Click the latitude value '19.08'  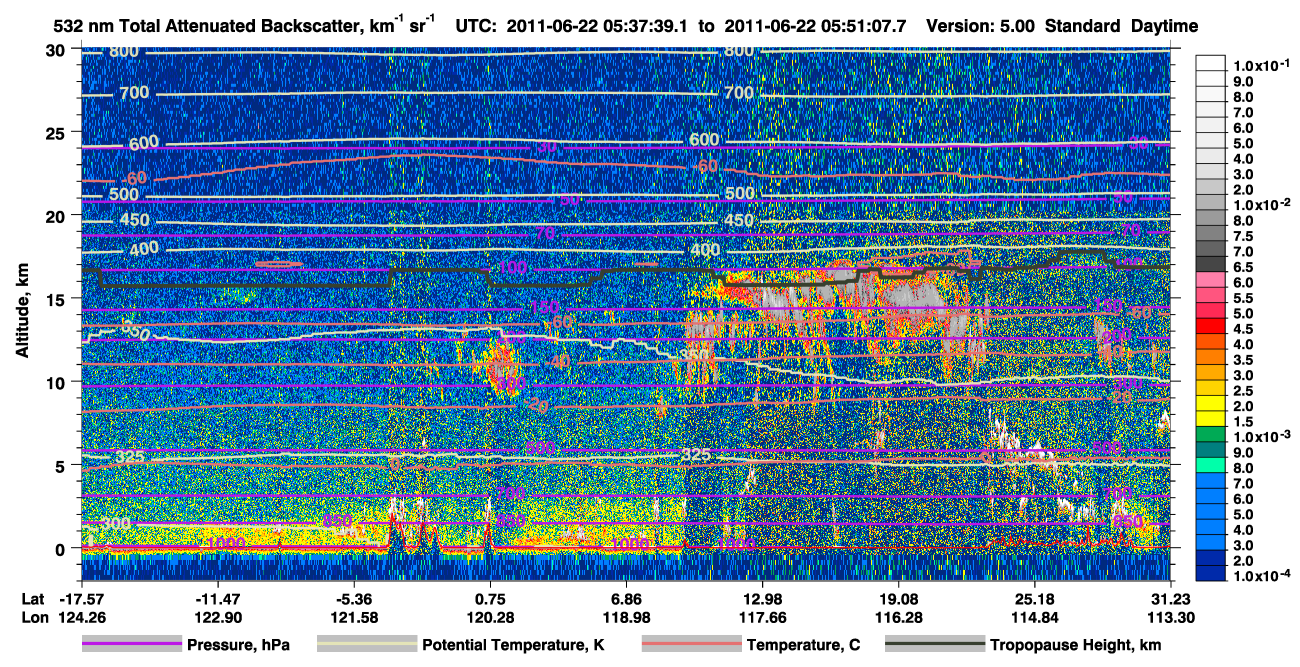click(x=899, y=598)
